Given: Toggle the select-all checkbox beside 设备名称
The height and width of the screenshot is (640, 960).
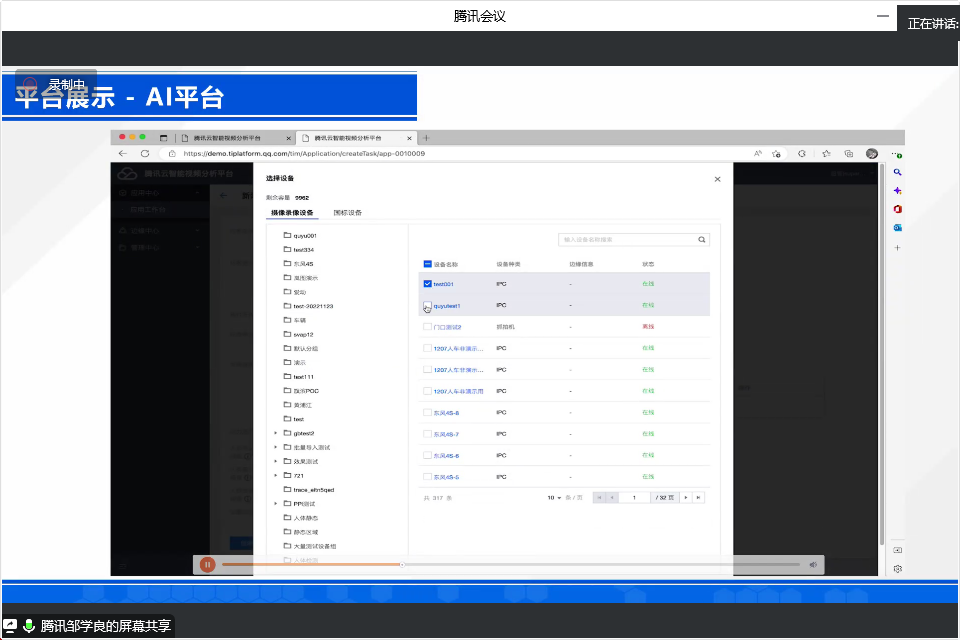Looking at the screenshot, I should click(x=428, y=264).
